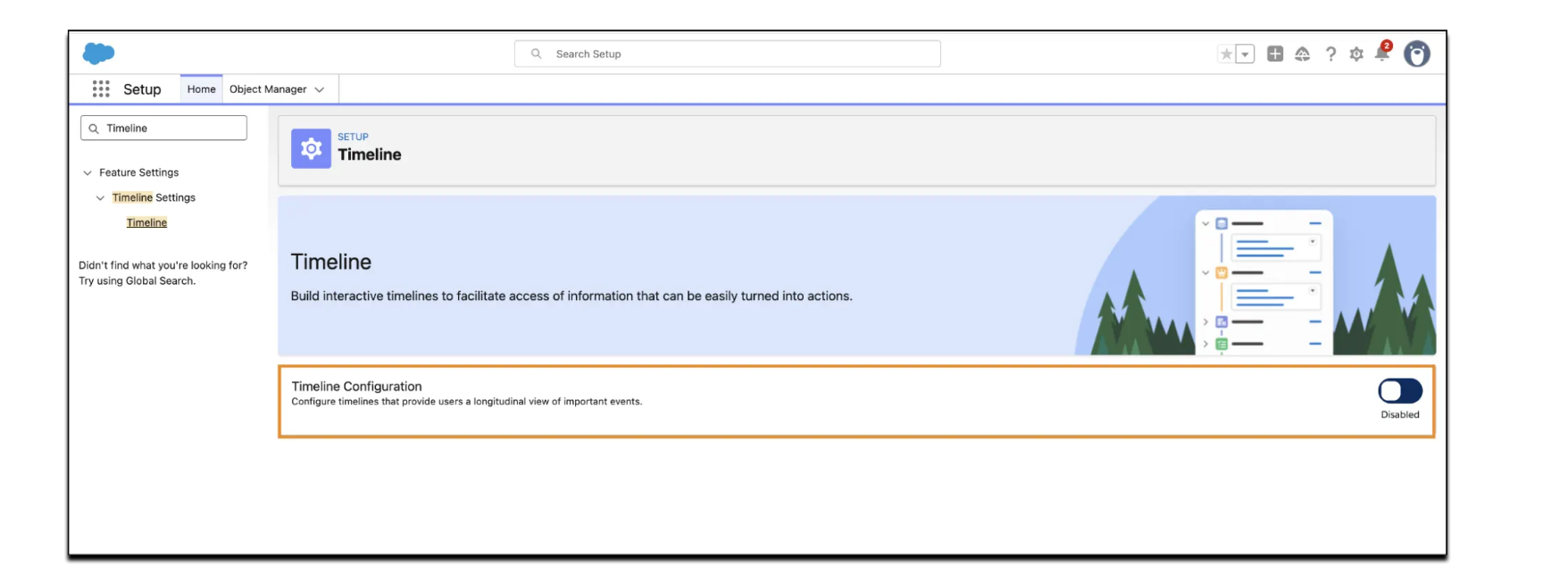Click the Trailhead guidance icon
Viewport: 1568px width, 576px height.
pos(1303,54)
